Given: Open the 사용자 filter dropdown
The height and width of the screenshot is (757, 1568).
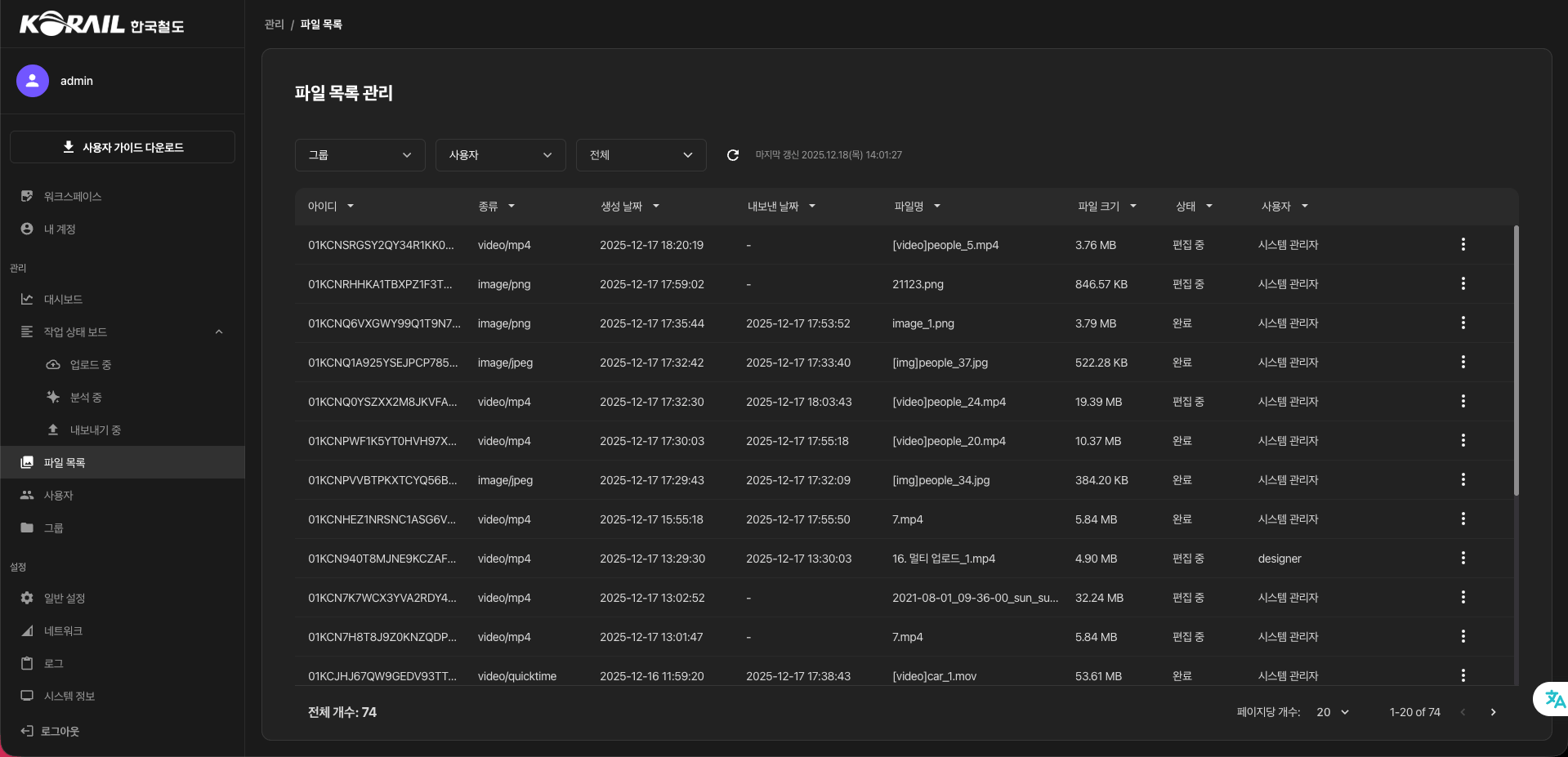Looking at the screenshot, I should [500, 155].
